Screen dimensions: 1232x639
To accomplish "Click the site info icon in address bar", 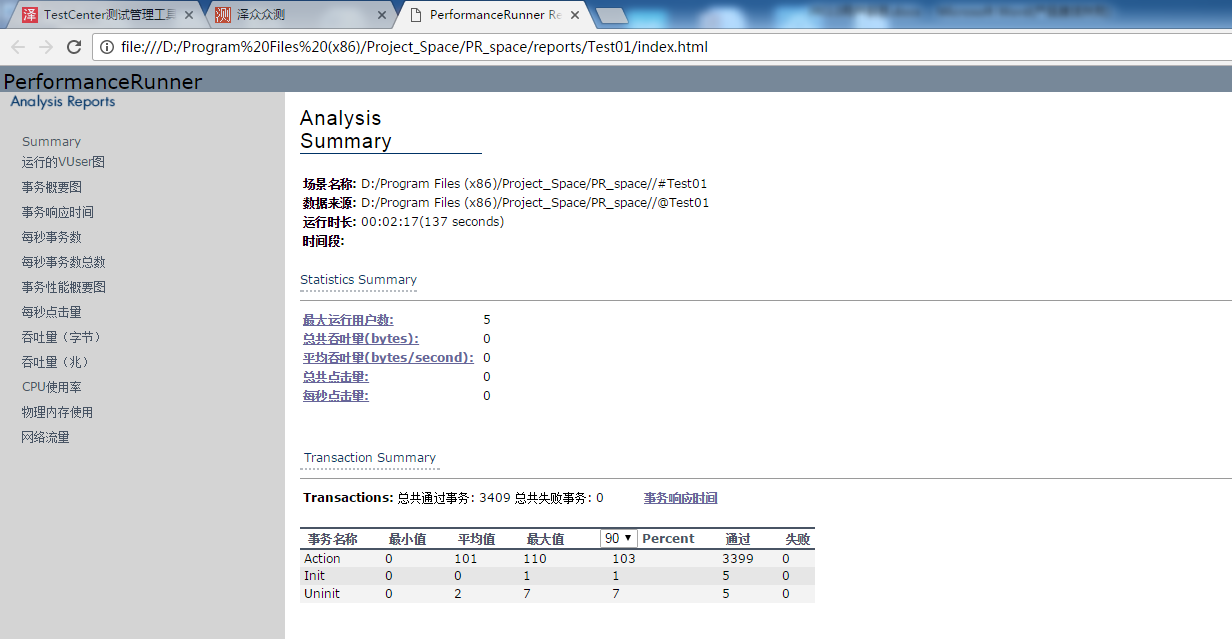I will click(107, 47).
